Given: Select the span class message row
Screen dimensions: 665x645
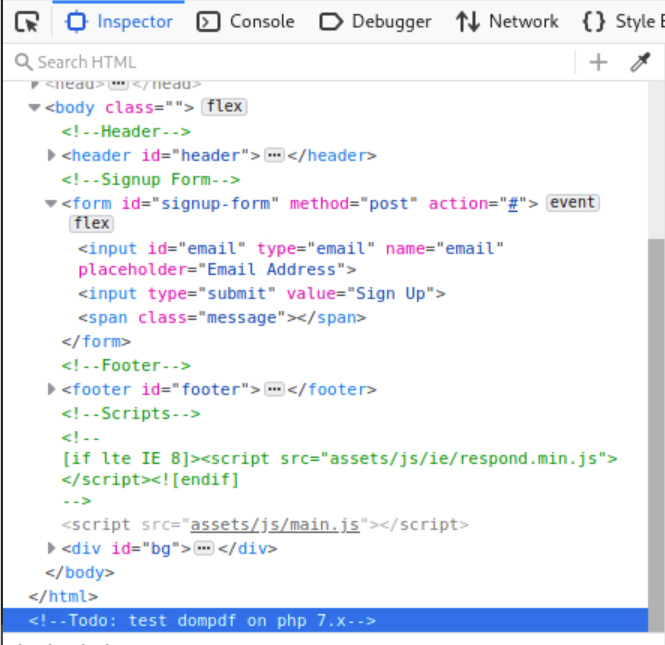Looking at the screenshot, I should pyautogui.click(x=222, y=318).
